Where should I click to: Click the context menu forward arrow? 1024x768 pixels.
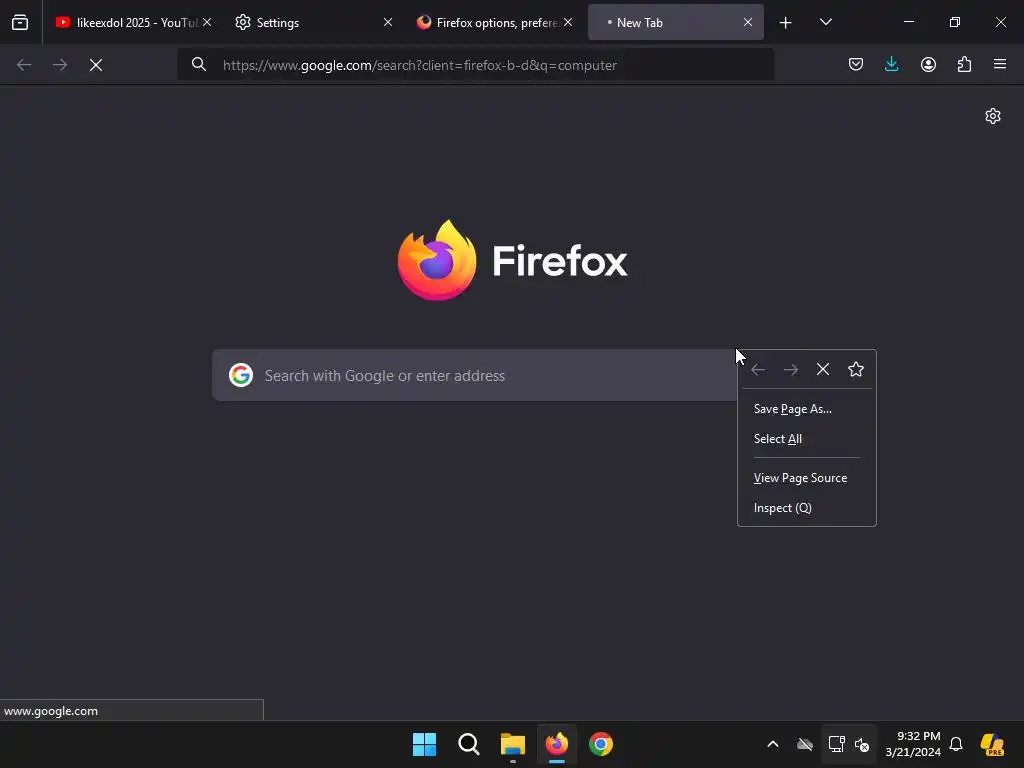[791, 370]
